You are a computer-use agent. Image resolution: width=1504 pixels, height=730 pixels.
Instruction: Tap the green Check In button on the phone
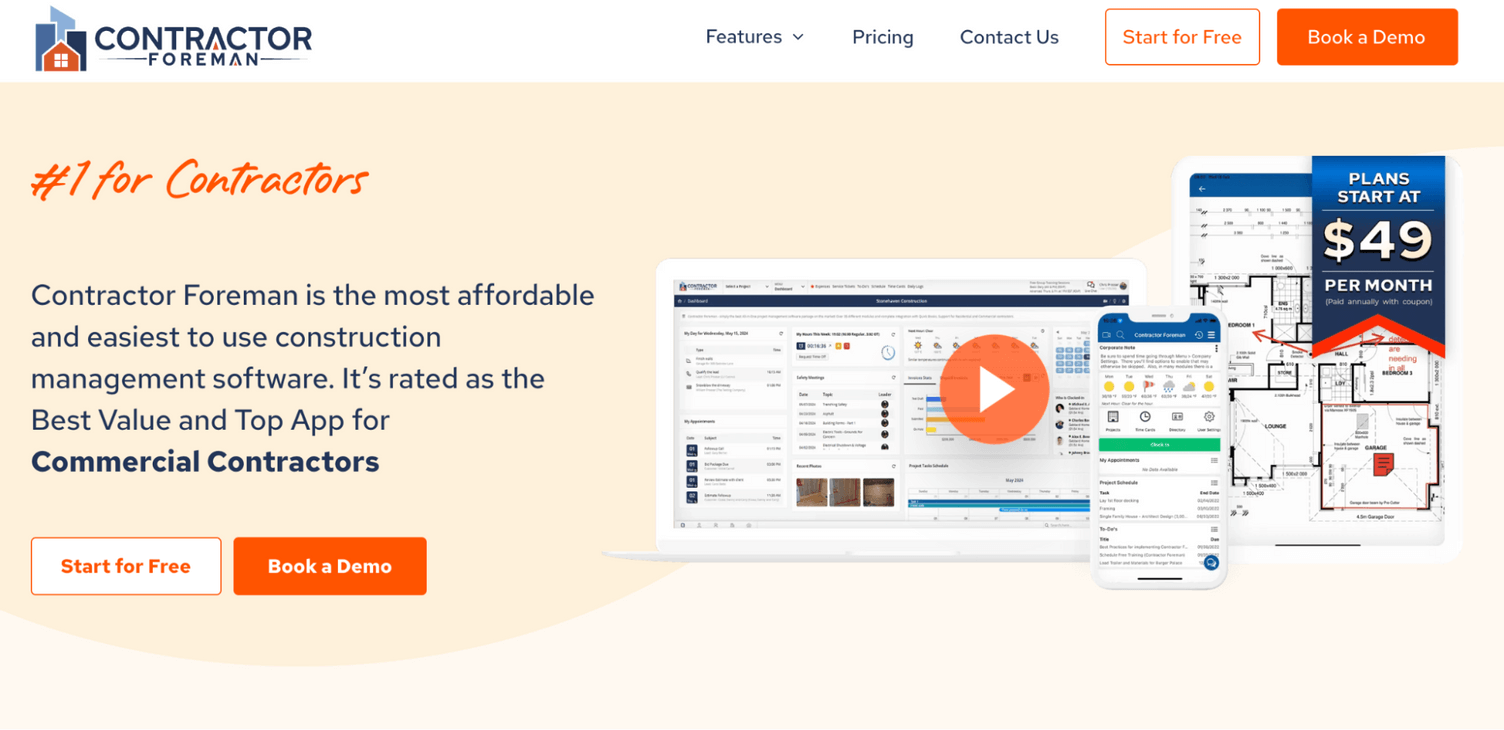1159,444
